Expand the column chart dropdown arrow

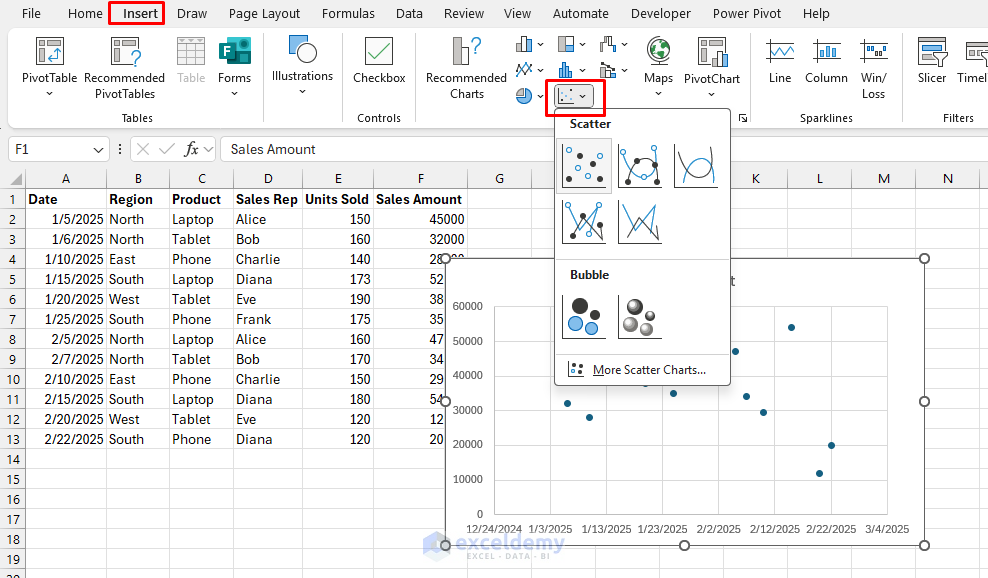tap(540, 45)
